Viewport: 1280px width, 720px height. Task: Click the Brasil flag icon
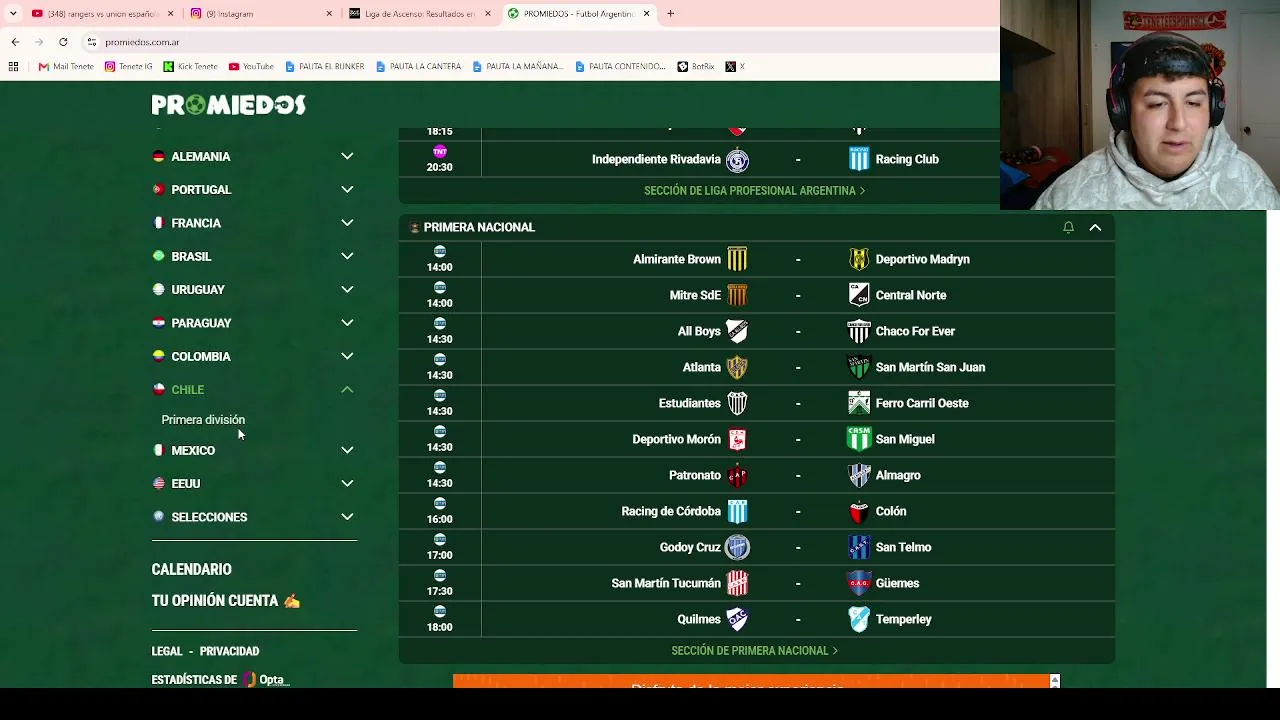pos(158,256)
